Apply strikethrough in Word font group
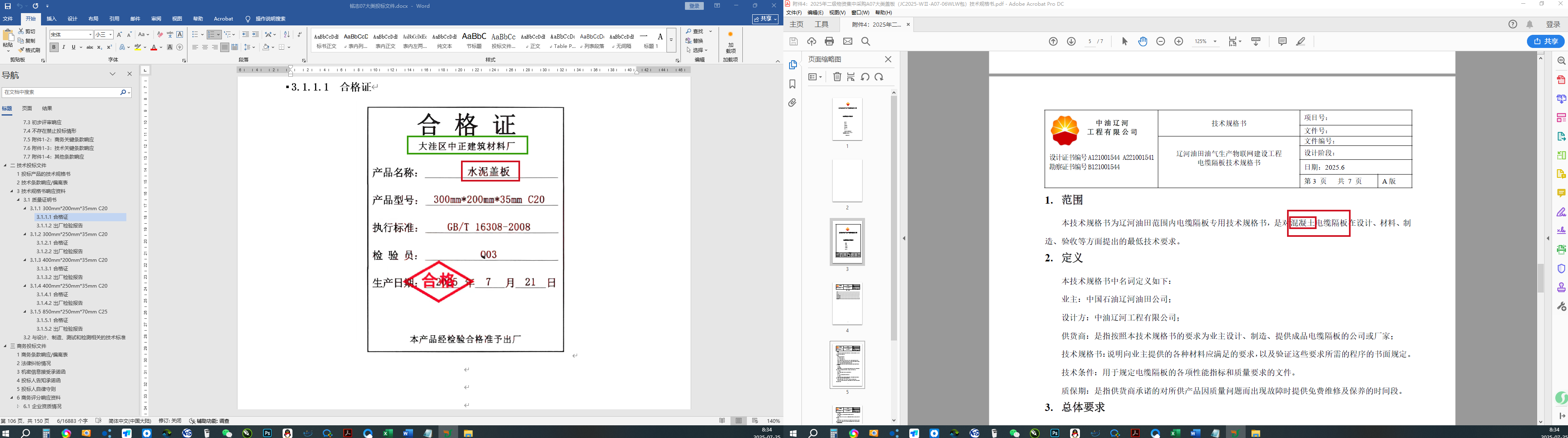This screenshot has height=438, width=1568. click(89, 48)
